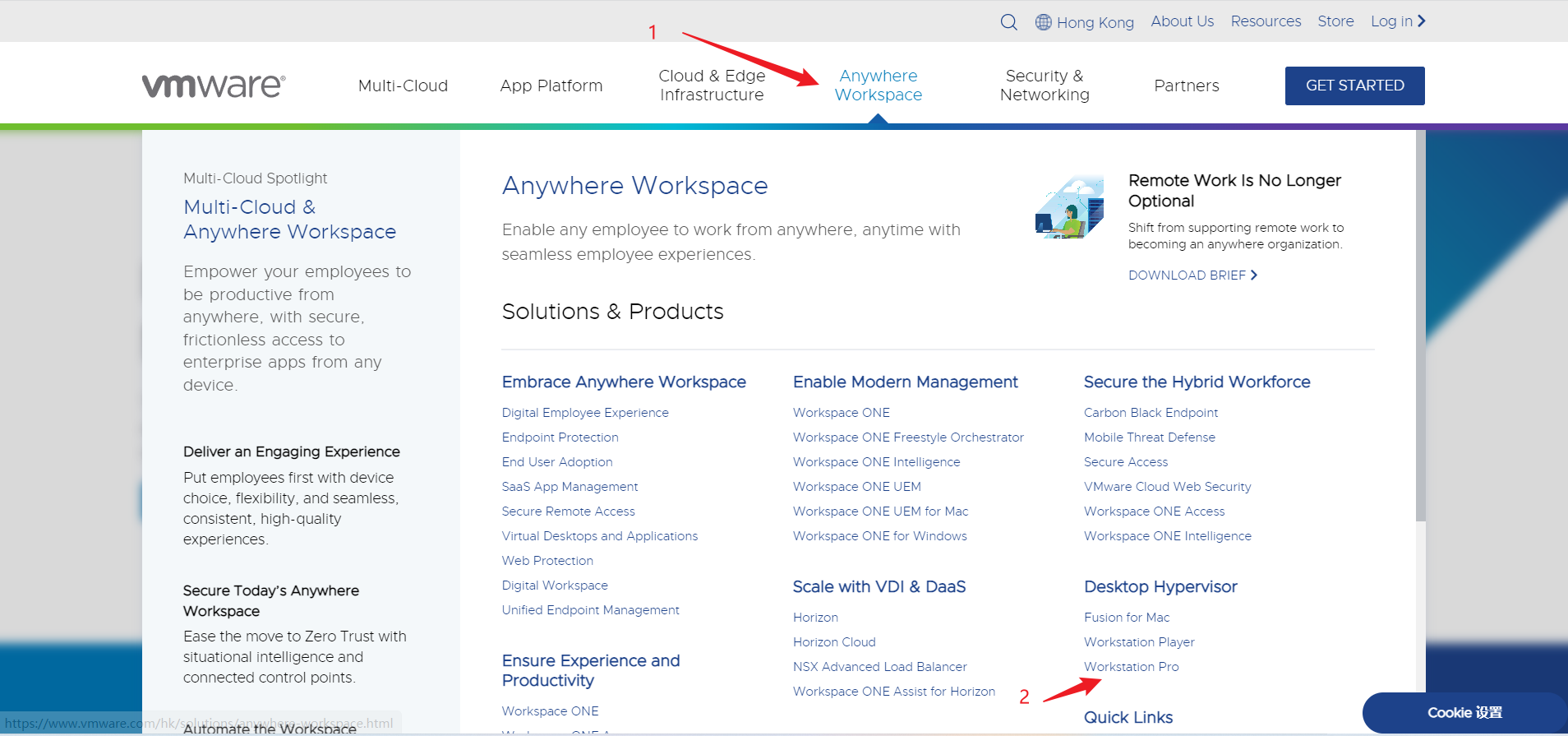
Task: Open the Secure Access link
Action: click(x=1125, y=462)
